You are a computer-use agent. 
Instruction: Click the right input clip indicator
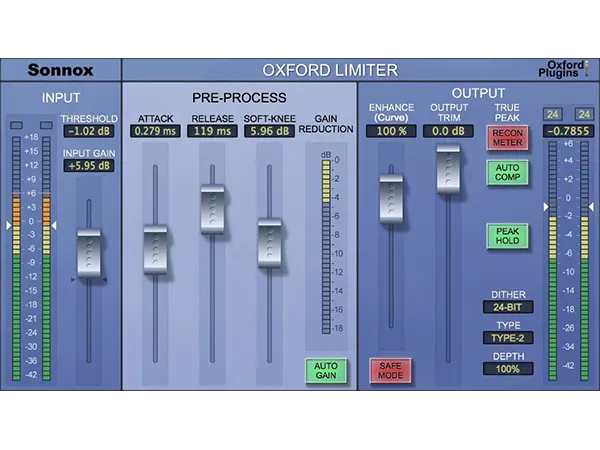tap(46, 125)
